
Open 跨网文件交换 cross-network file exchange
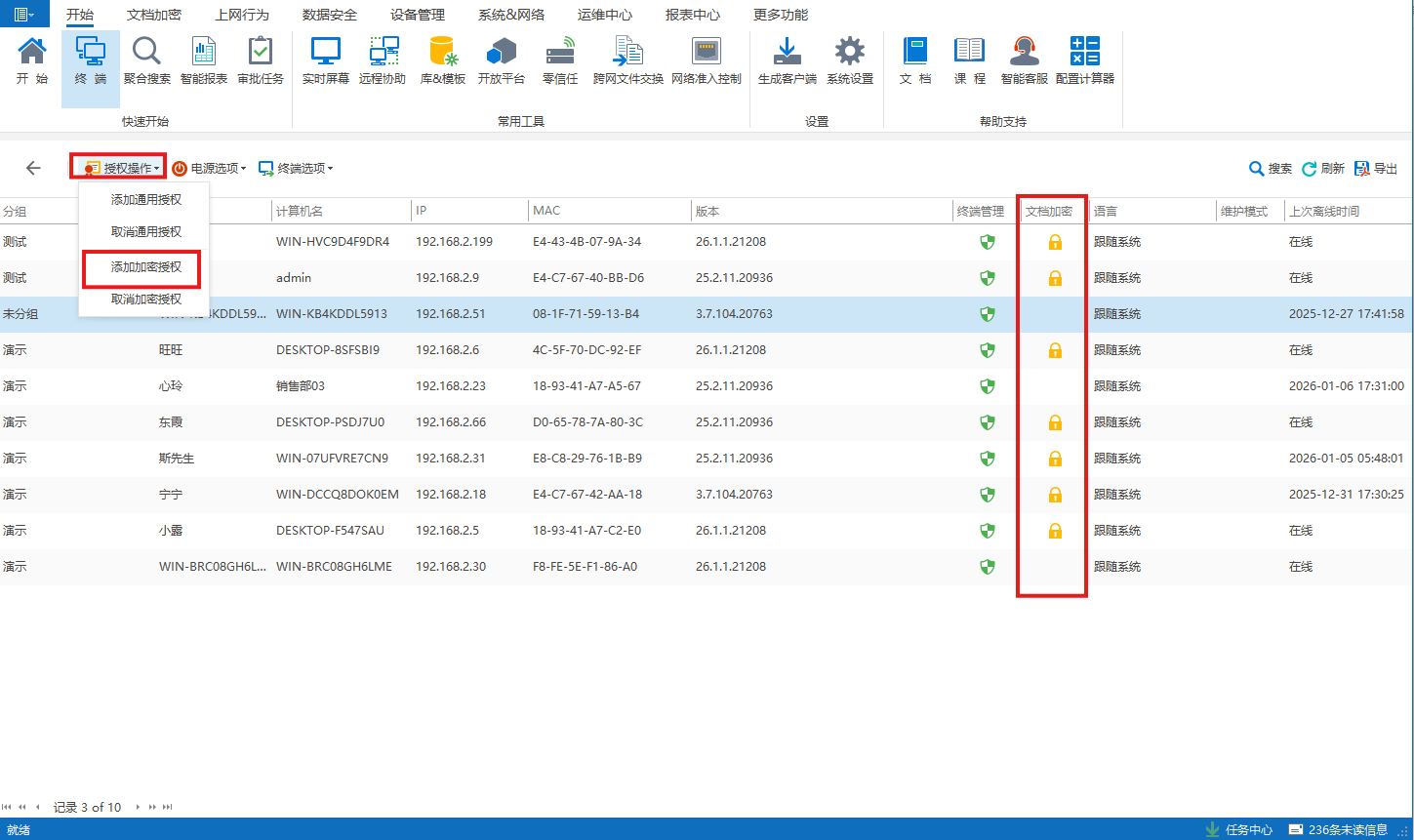tap(627, 60)
